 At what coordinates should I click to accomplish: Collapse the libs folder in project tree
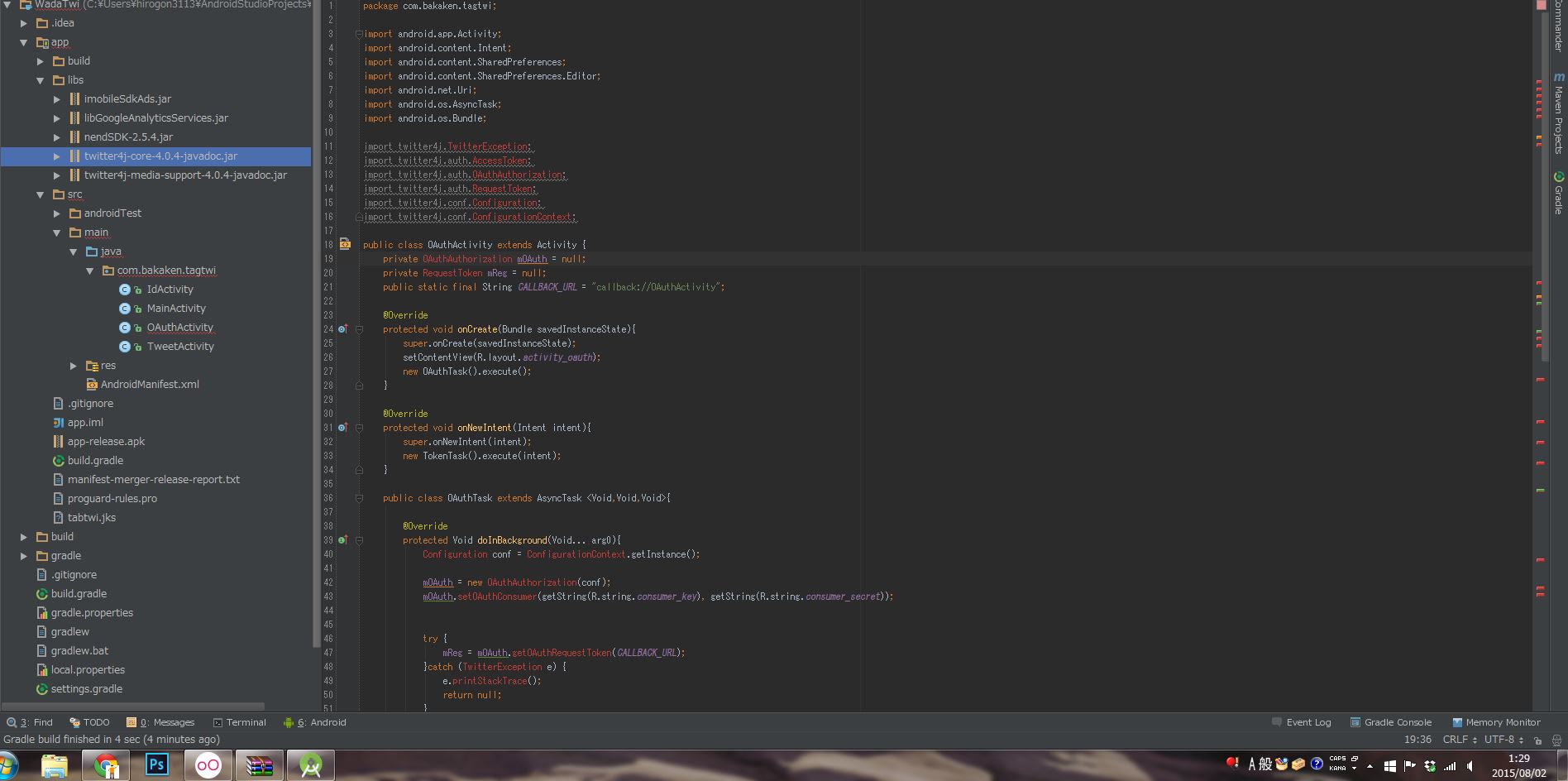[40, 79]
